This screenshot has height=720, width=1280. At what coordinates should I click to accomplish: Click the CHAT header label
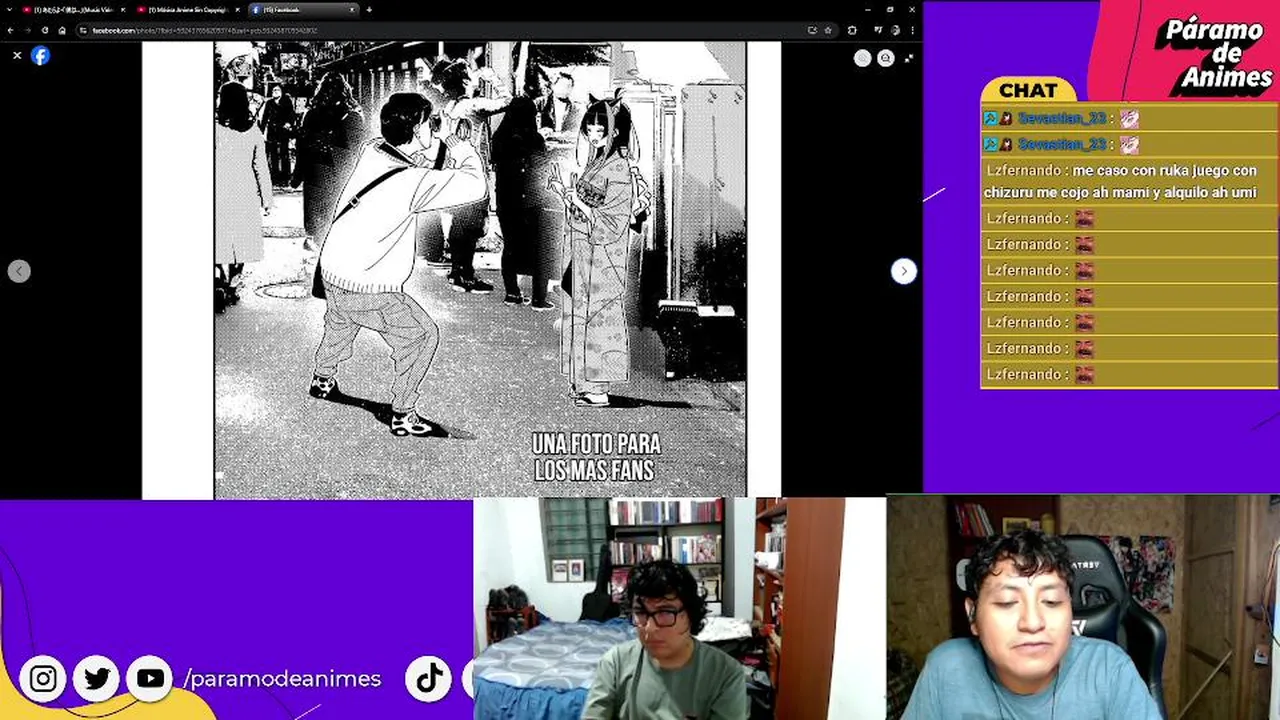click(1028, 91)
